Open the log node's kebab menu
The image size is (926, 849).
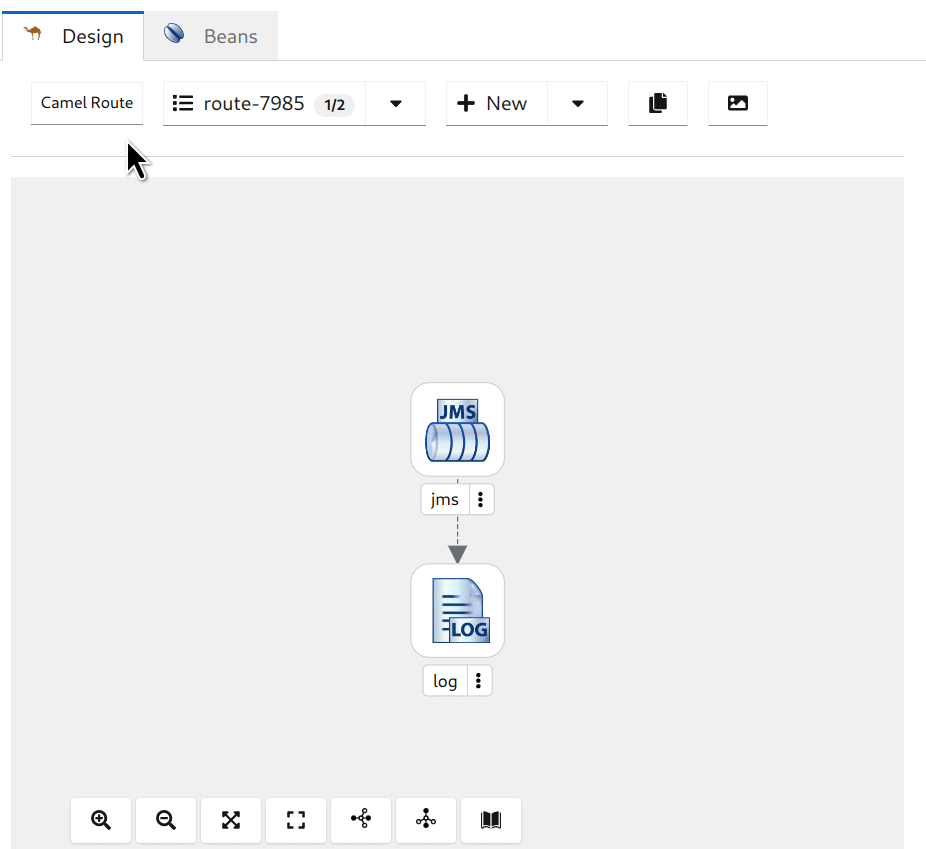(x=479, y=681)
